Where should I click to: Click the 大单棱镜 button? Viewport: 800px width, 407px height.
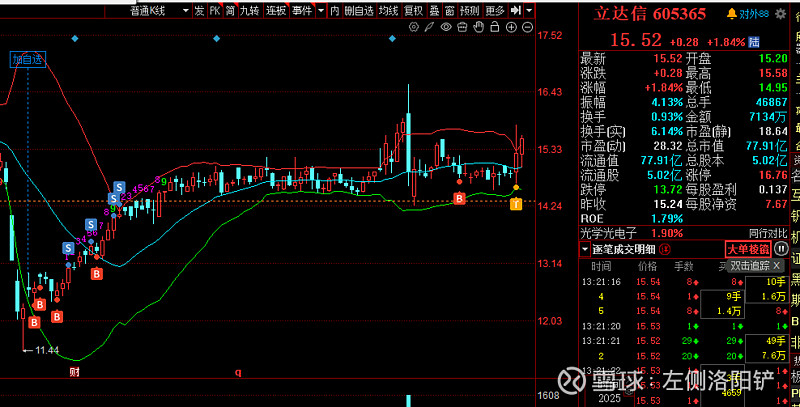[x=748, y=249]
